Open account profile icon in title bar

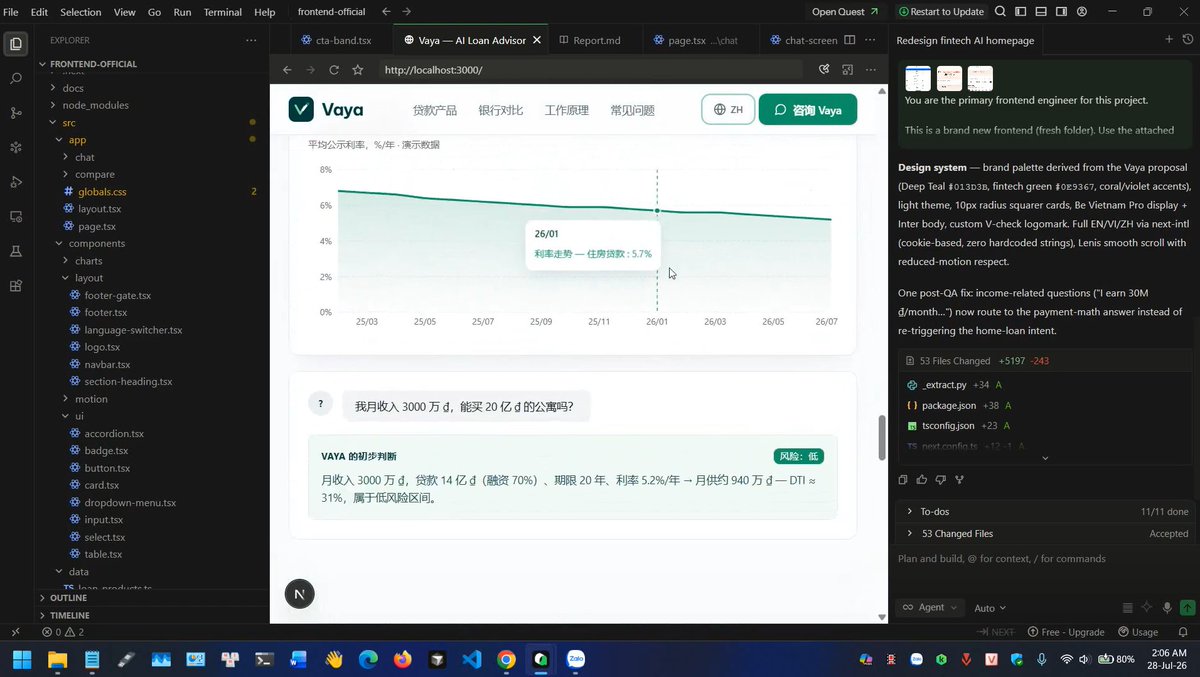(1082, 12)
